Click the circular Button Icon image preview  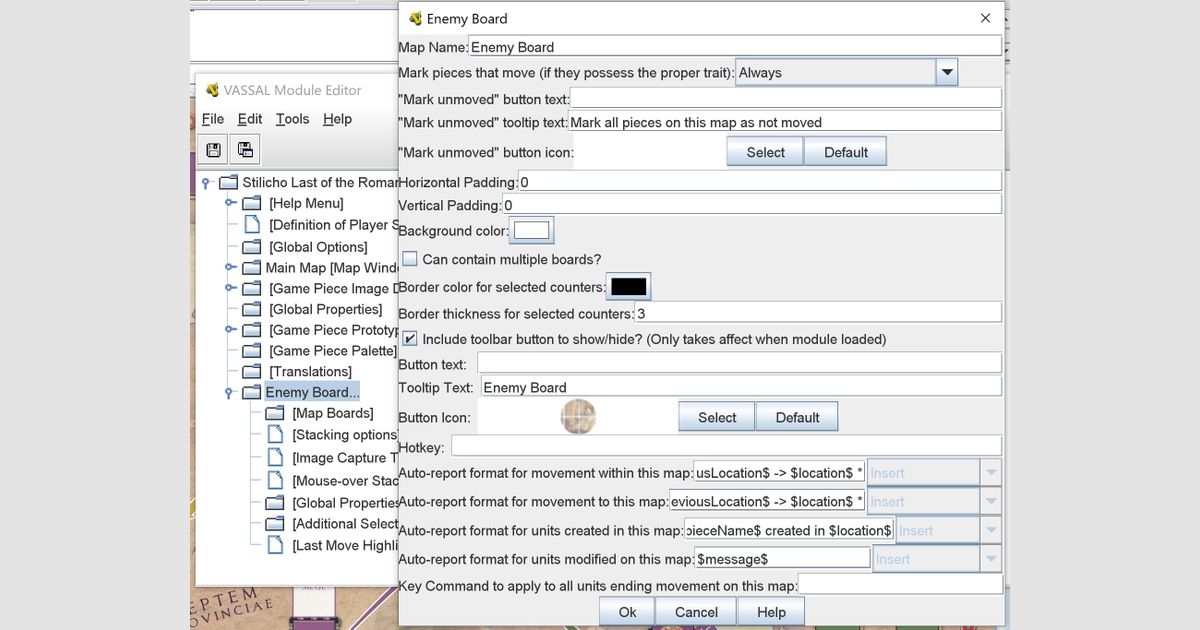[x=578, y=417]
